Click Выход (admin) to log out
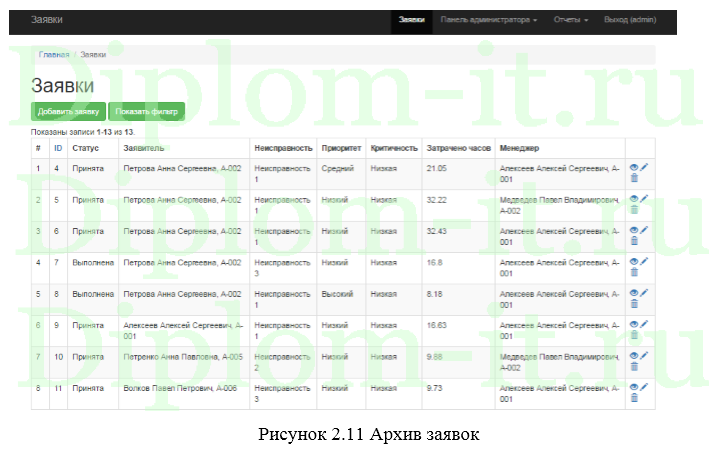709x453 pixels. pos(630,20)
